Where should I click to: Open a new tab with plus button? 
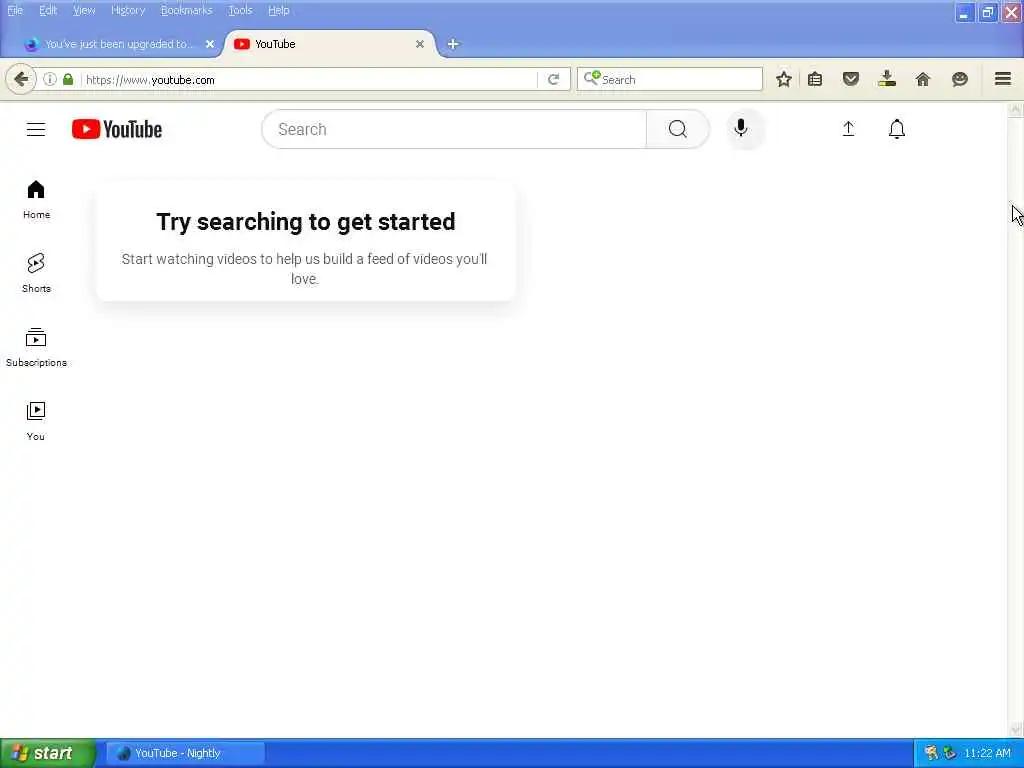click(x=453, y=44)
